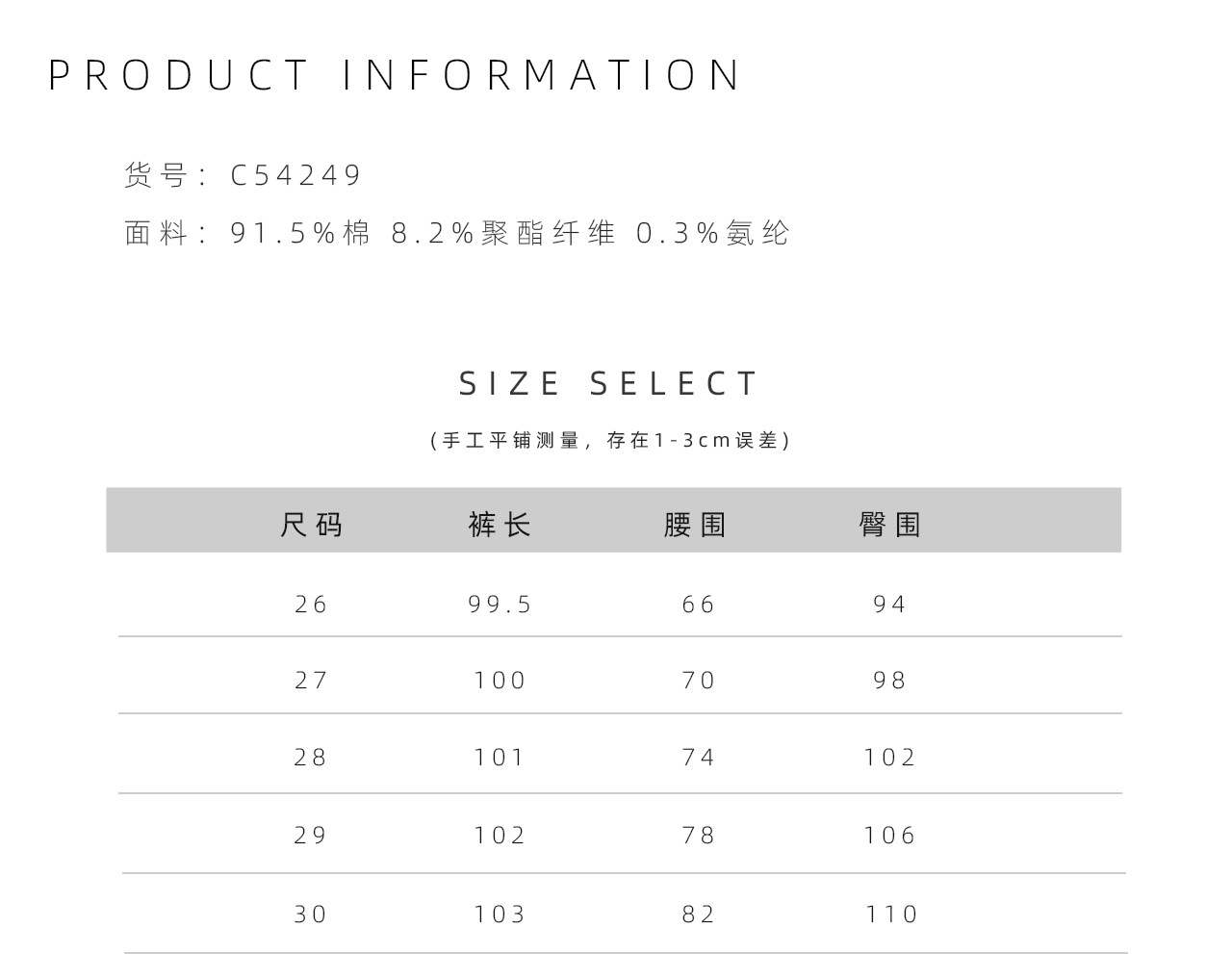Viewport: 1232px width, 954px height.
Task: Click the 手工平铺测量 measurement note
Action: pyautogui.click(x=610, y=440)
